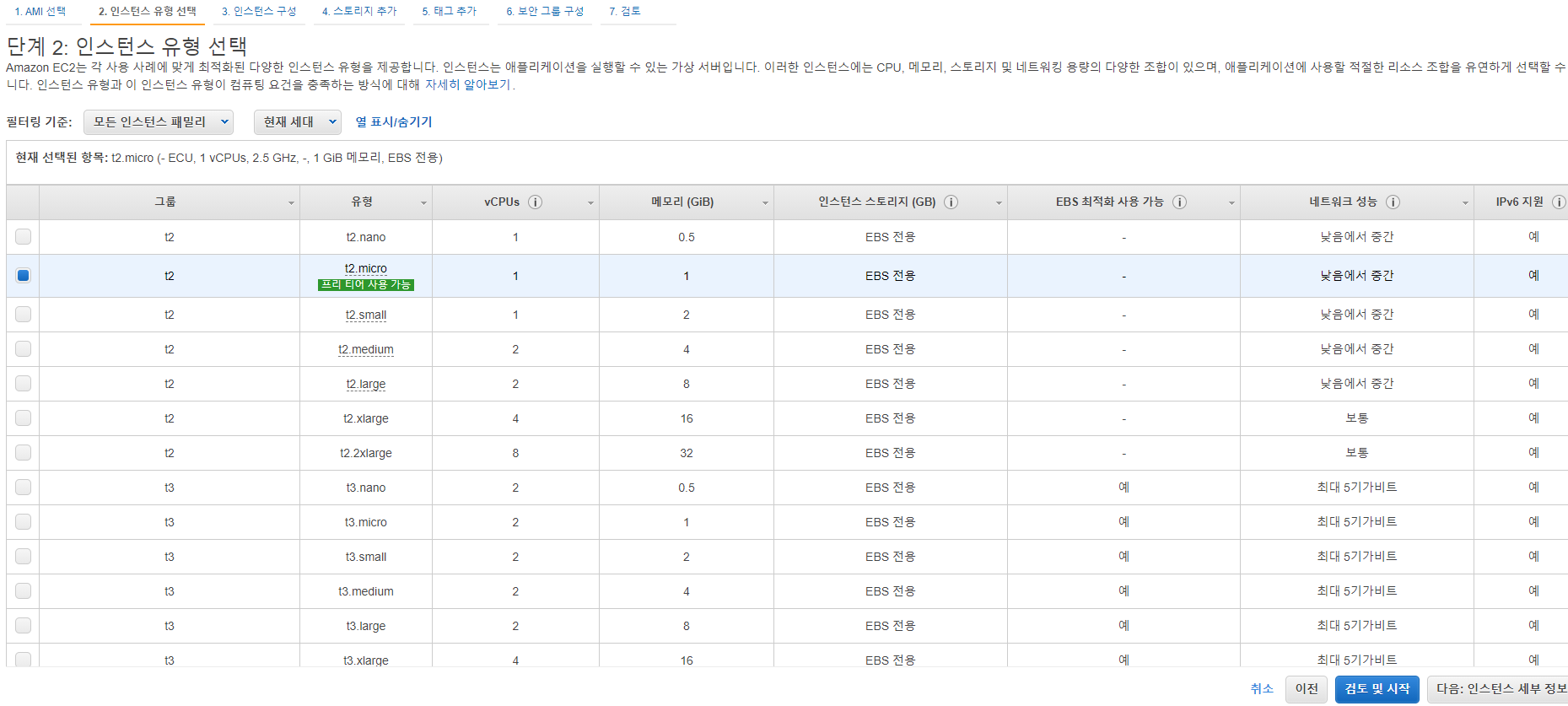
Task: Click the instance storage (GB) info icon
Action: (951, 202)
